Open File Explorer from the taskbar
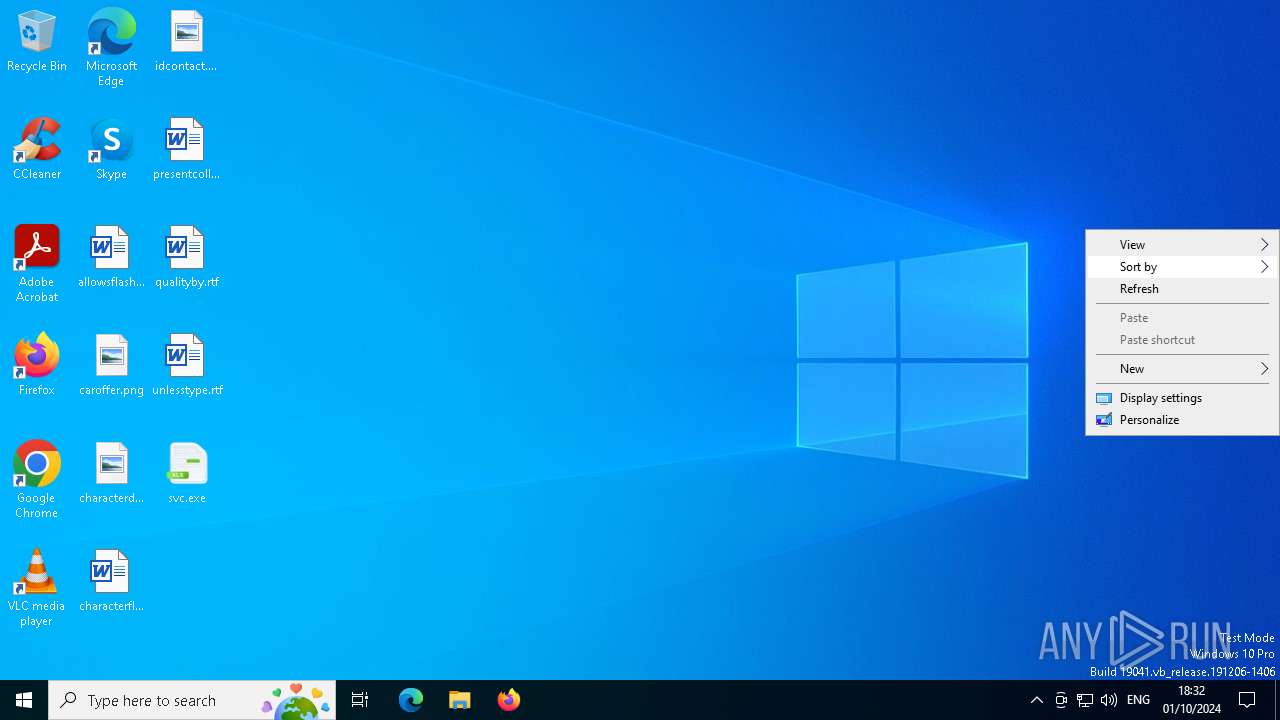The image size is (1280, 720). point(460,700)
